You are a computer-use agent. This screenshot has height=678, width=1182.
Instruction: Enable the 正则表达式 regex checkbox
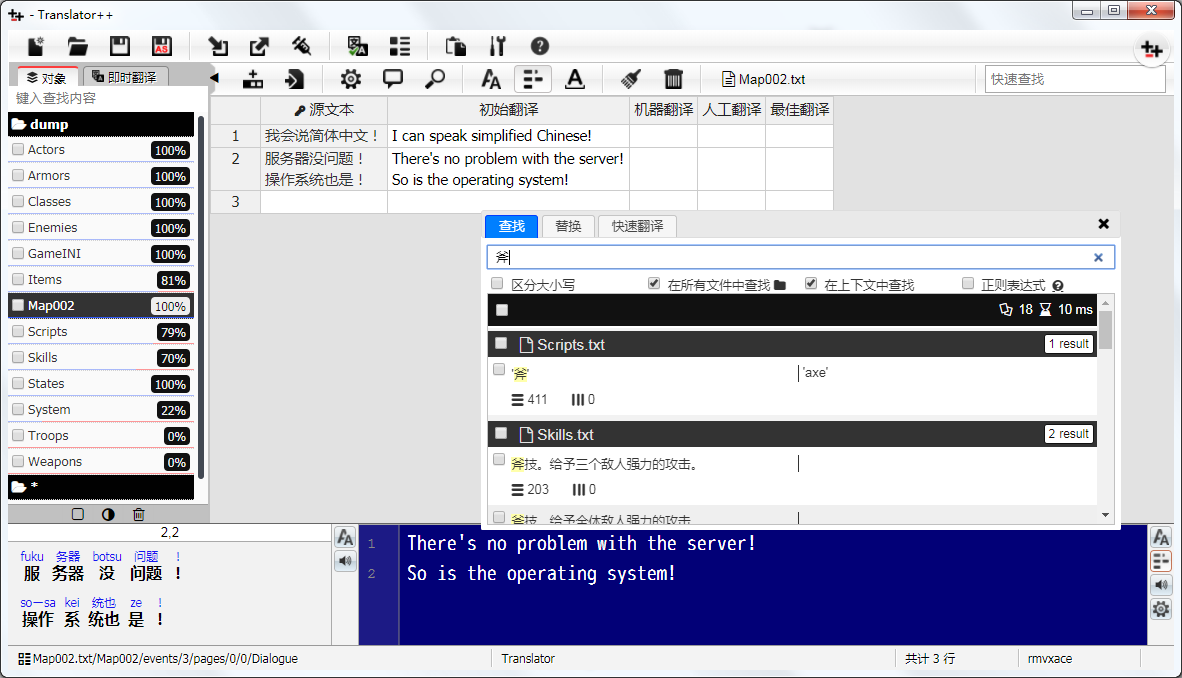coord(968,284)
